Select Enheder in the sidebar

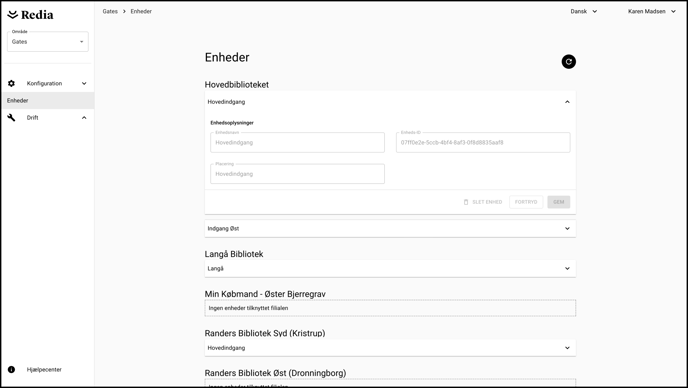[48, 101]
